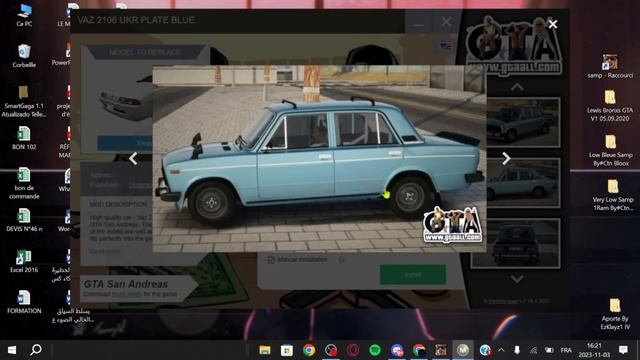Open the battery status tray icon

click(549, 350)
